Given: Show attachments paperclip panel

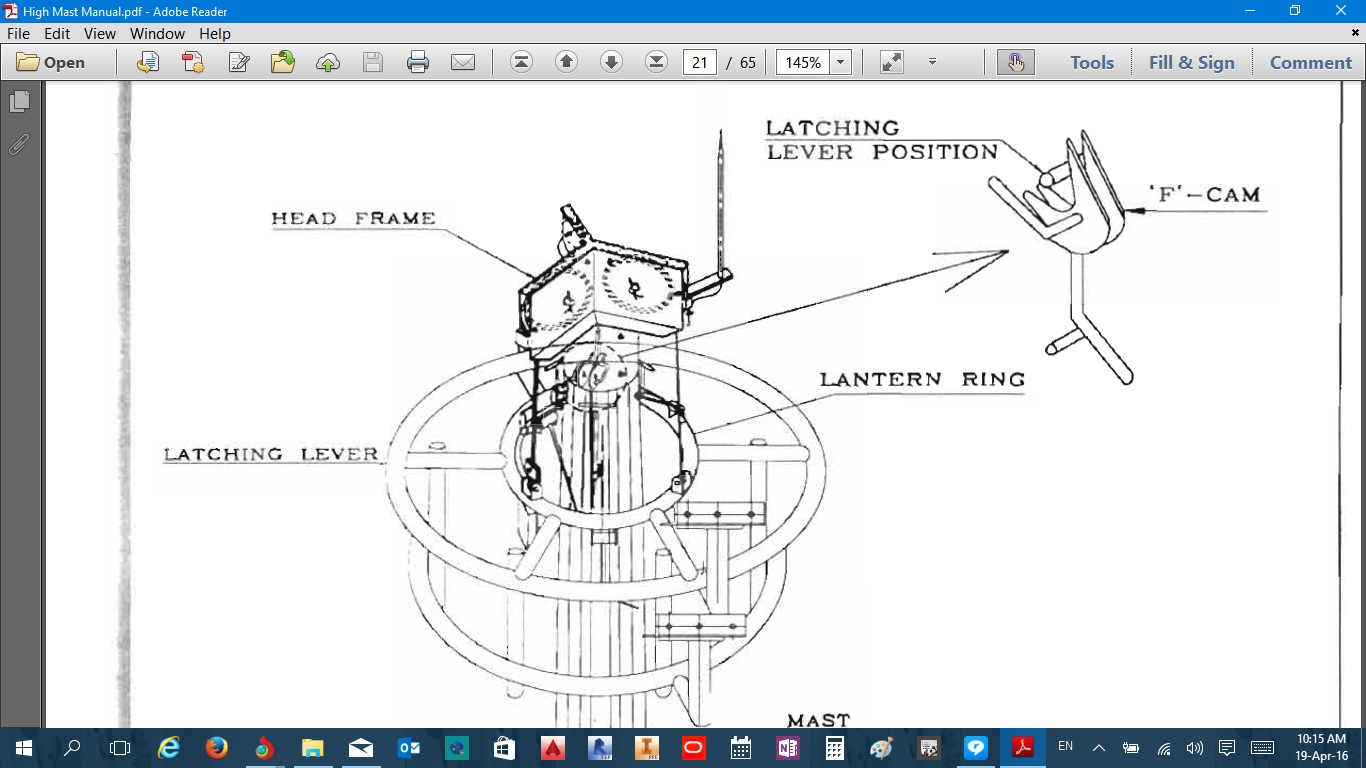Looking at the screenshot, I should tap(19, 145).
